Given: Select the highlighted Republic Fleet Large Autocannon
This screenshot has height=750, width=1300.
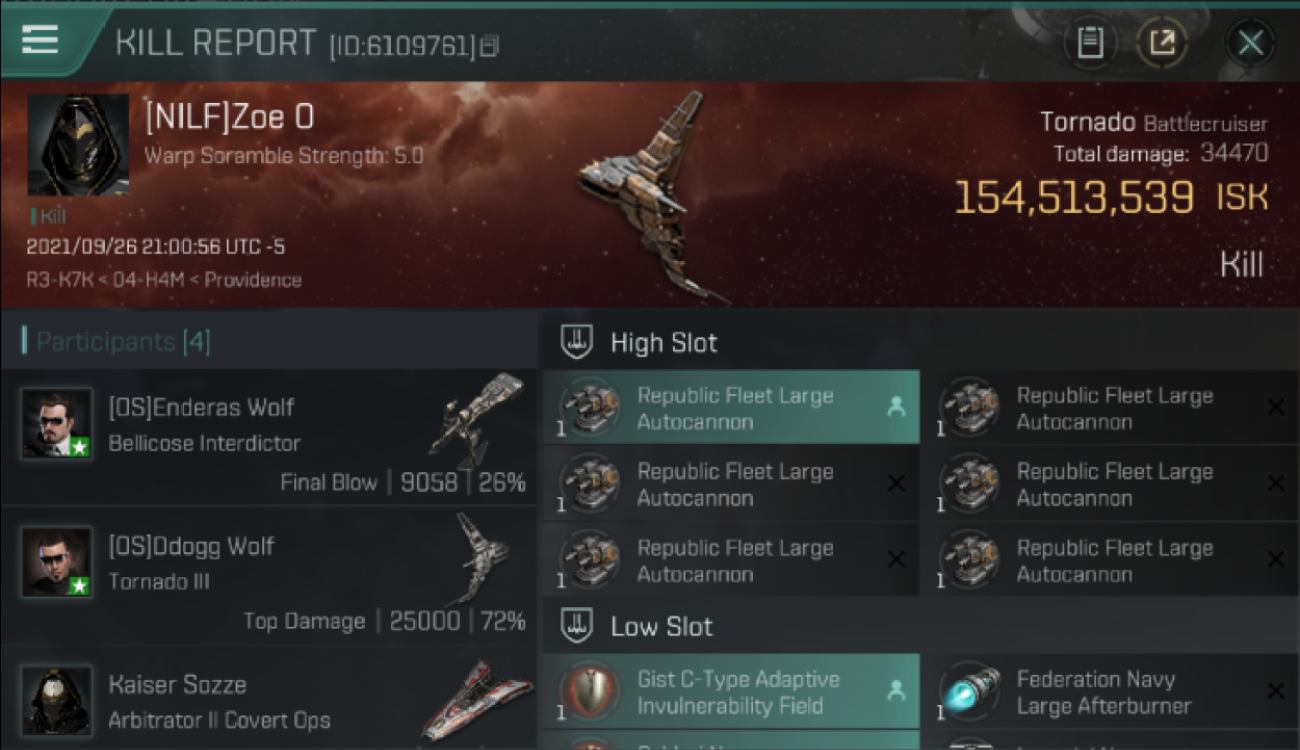Looking at the screenshot, I should (731, 408).
